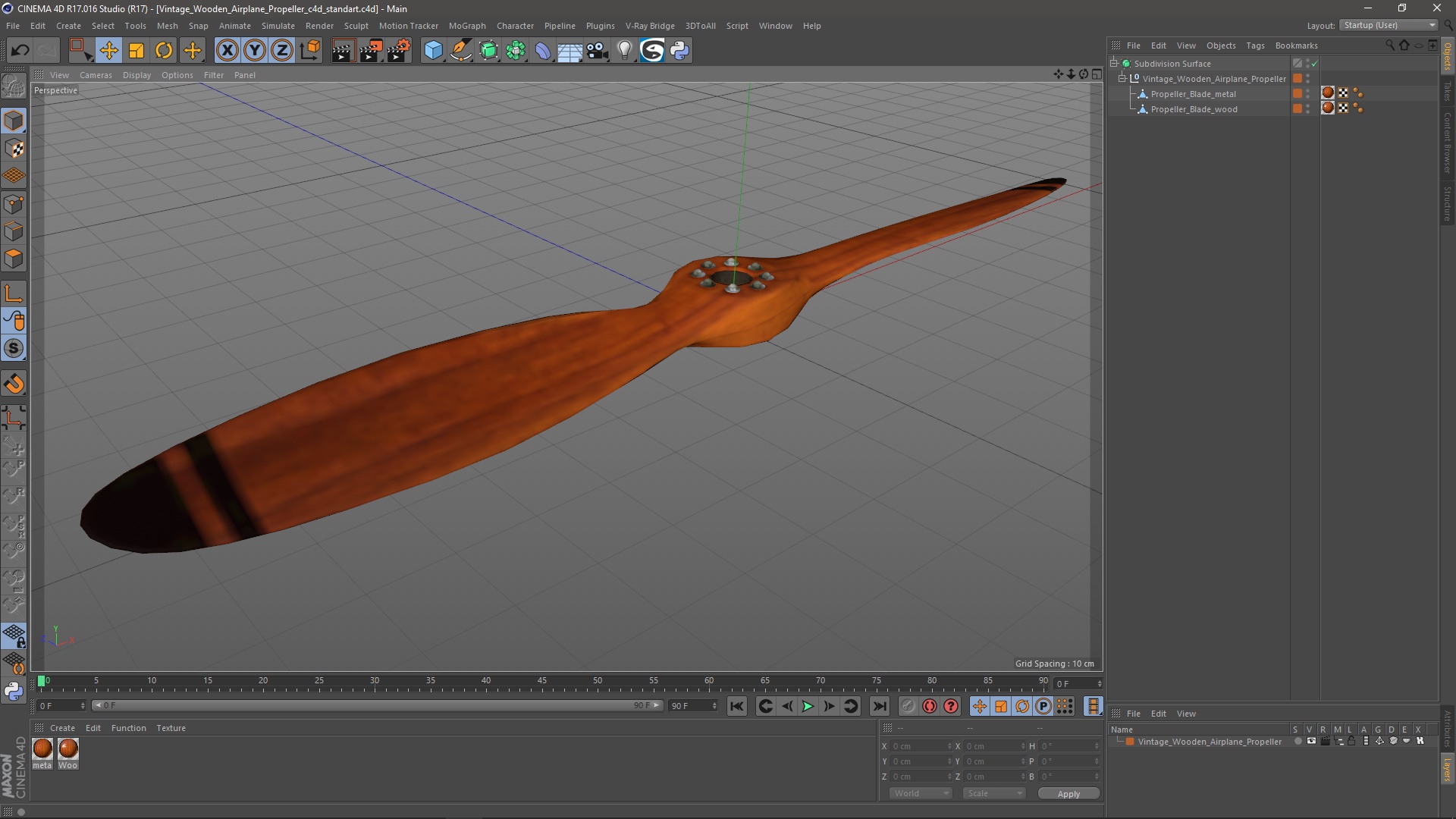This screenshot has height=819, width=1456.
Task: Go to start of animation
Action: [x=736, y=707]
